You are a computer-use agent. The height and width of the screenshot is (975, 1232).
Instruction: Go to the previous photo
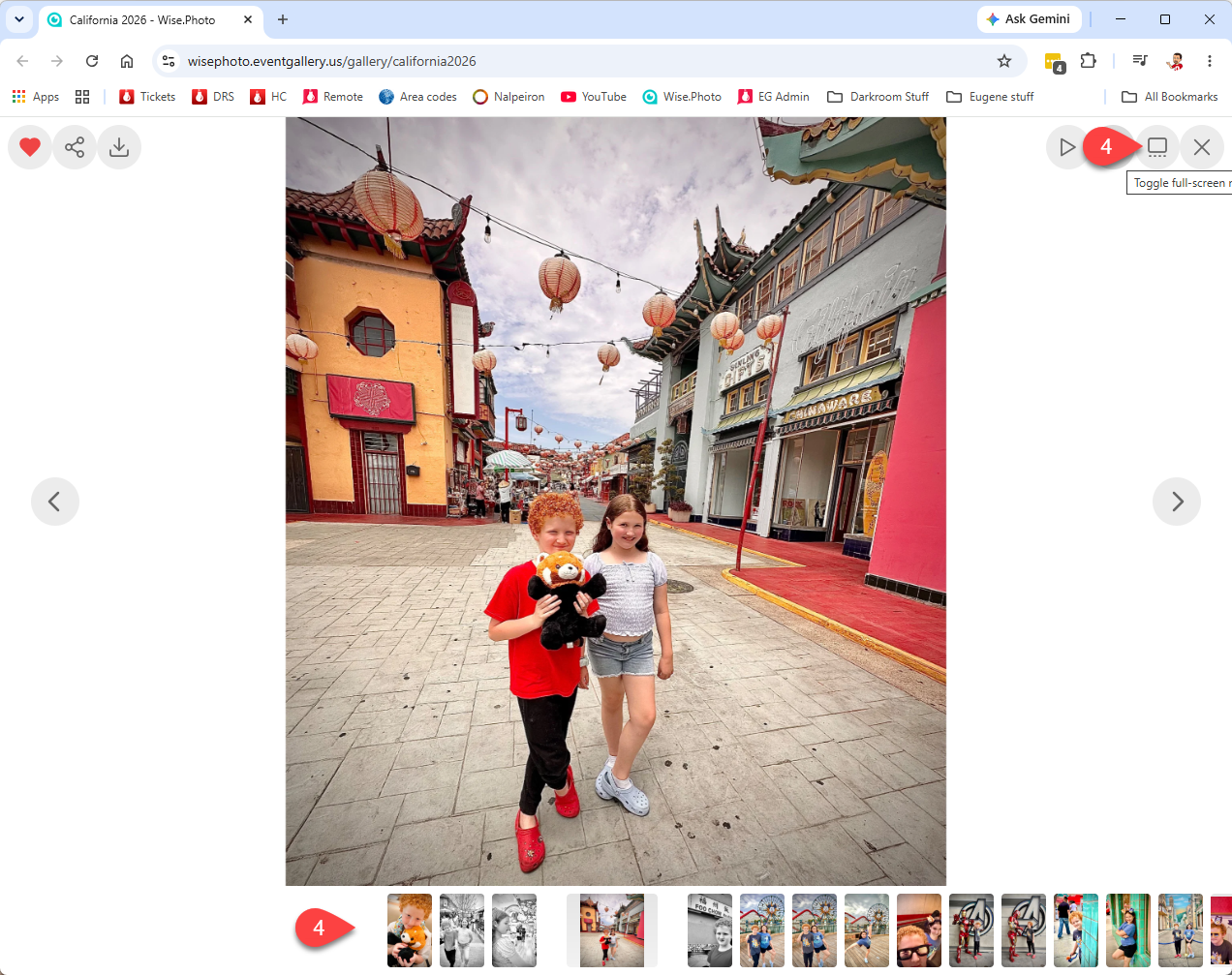click(x=55, y=502)
